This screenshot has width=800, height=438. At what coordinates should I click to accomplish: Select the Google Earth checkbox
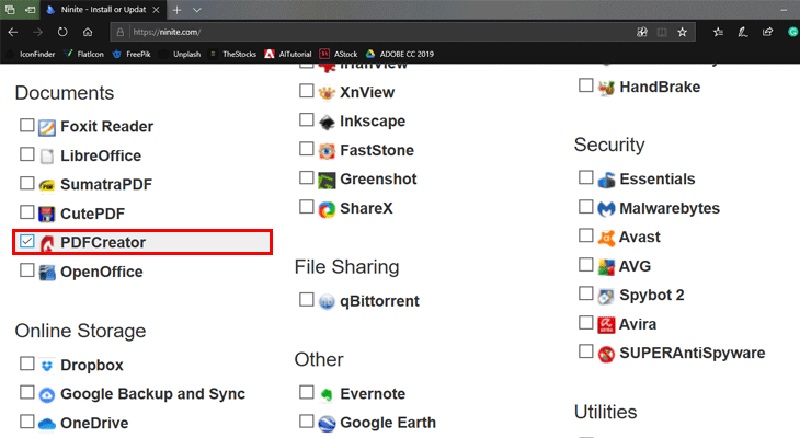tap(306, 422)
